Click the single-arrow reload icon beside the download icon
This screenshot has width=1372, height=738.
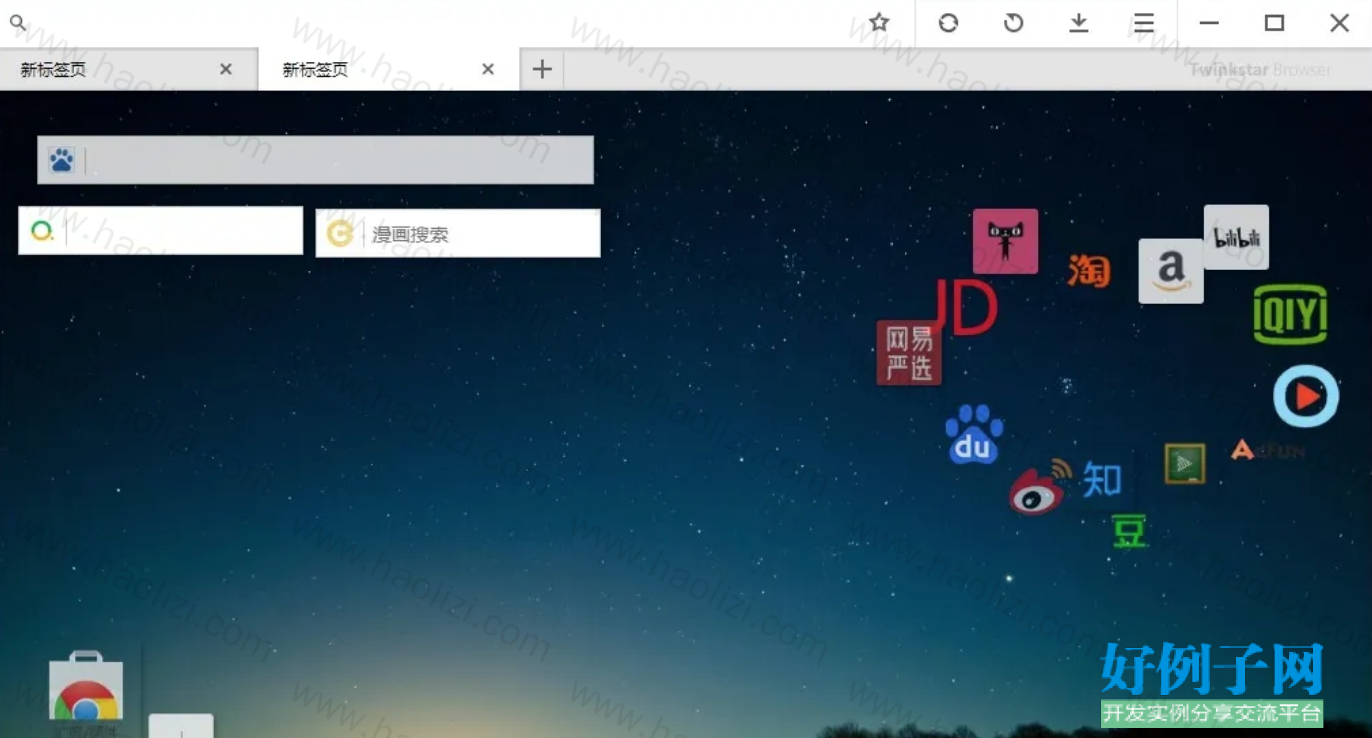(x=1014, y=22)
